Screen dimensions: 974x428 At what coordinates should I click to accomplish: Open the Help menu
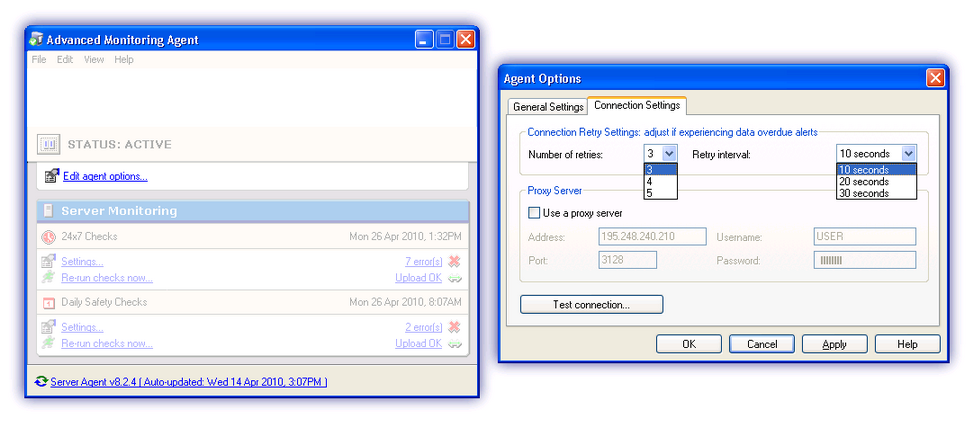tap(124, 60)
